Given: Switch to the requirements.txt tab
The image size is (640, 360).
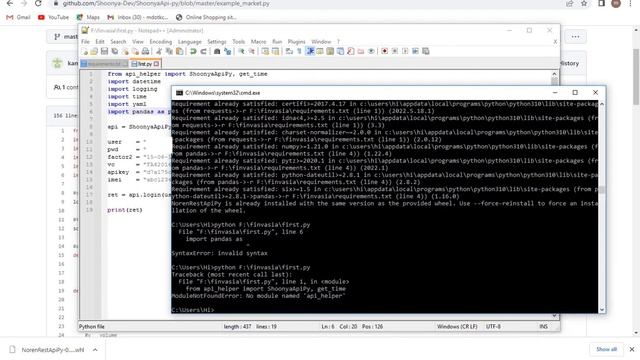Looking at the screenshot, I should tap(104, 64).
